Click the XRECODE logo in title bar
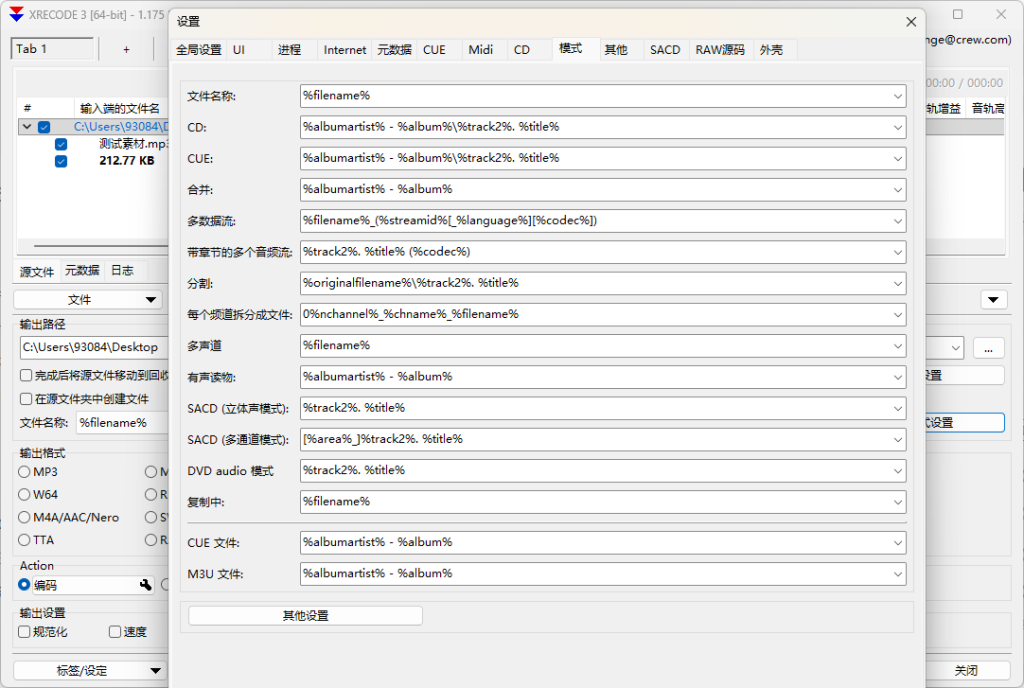 click(x=17, y=15)
